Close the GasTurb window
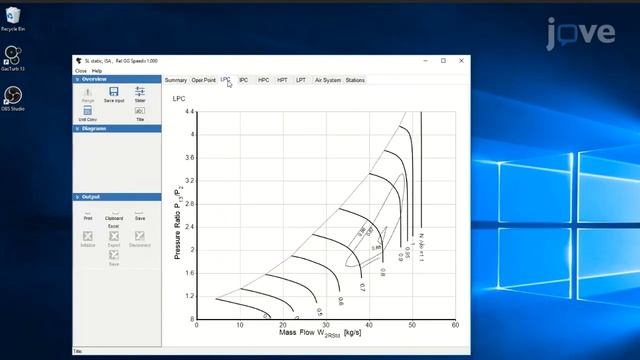 [461, 61]
